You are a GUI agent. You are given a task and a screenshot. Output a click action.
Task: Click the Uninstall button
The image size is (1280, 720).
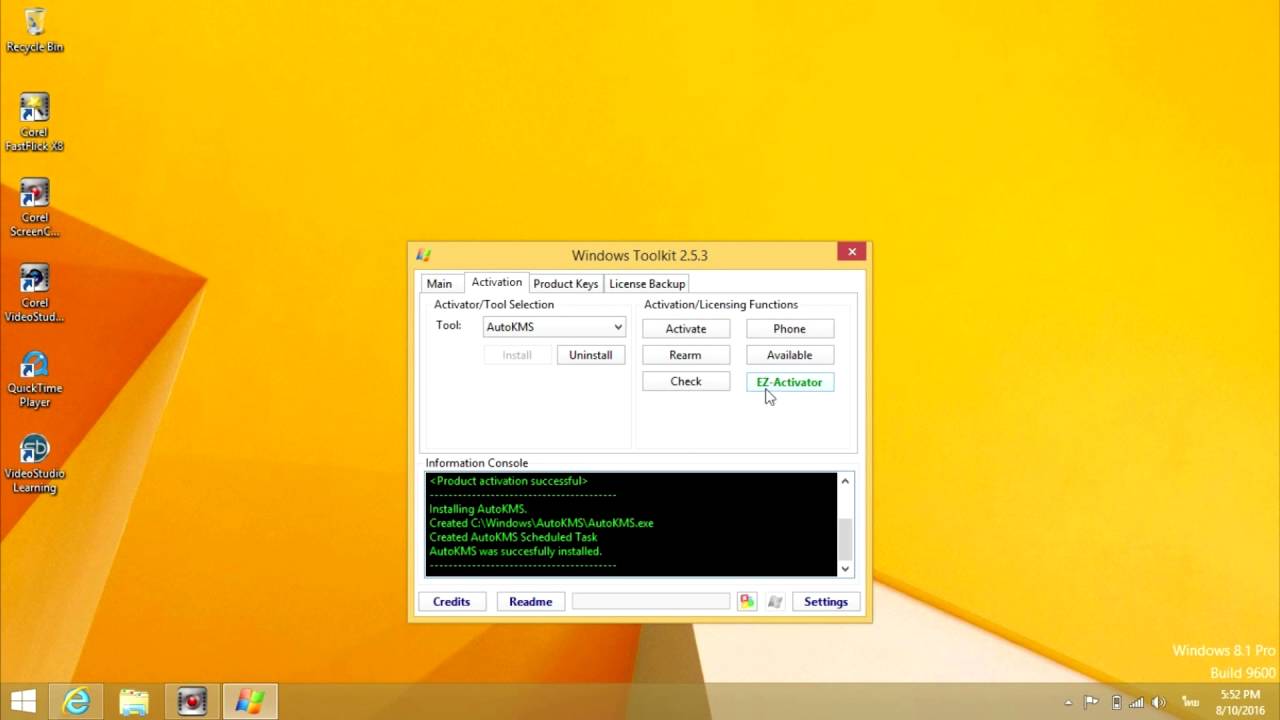coord(590,355)
